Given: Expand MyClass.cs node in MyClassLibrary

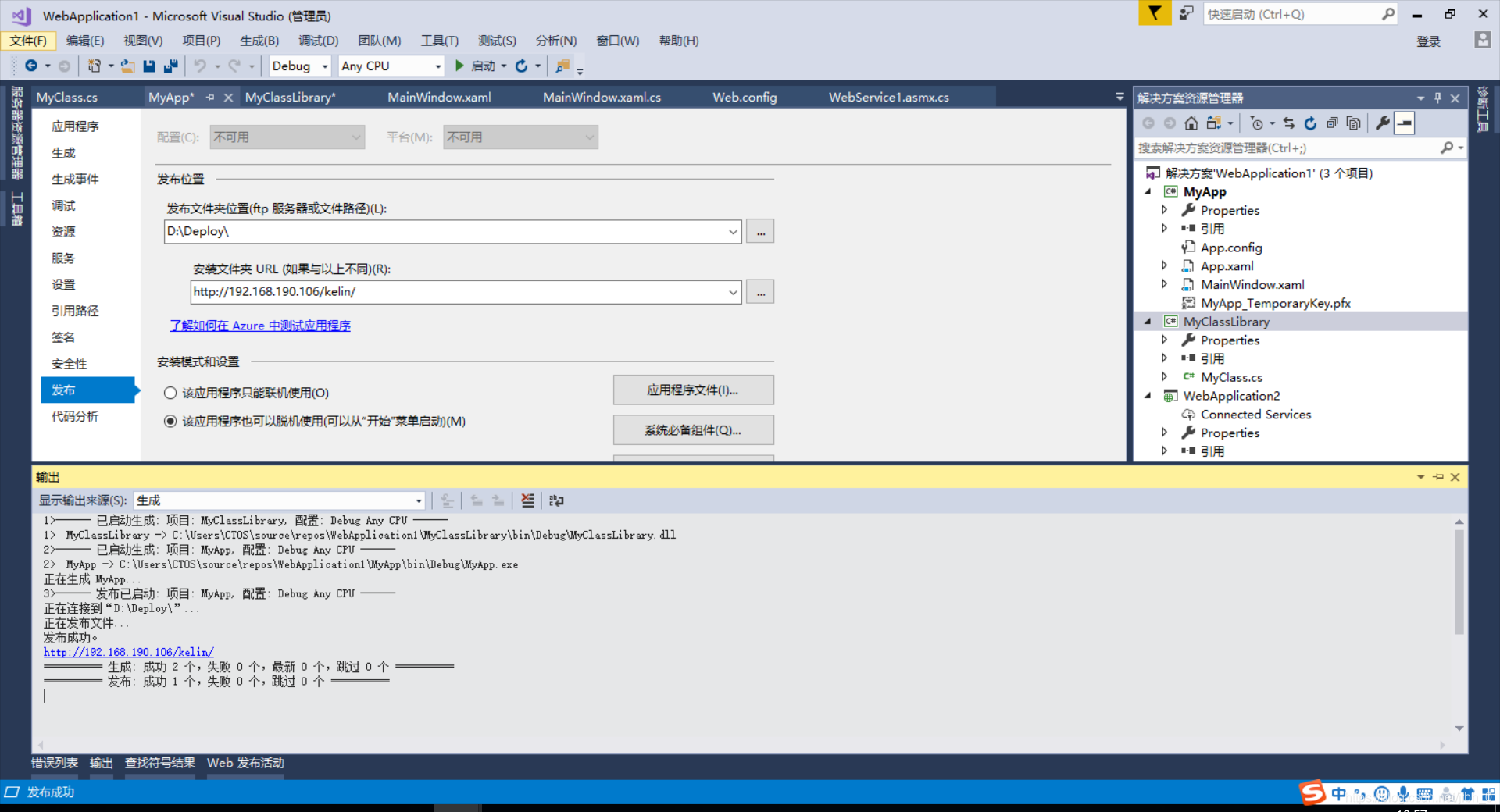Looking at the screenshot, I should click(x=1164, y=377).
